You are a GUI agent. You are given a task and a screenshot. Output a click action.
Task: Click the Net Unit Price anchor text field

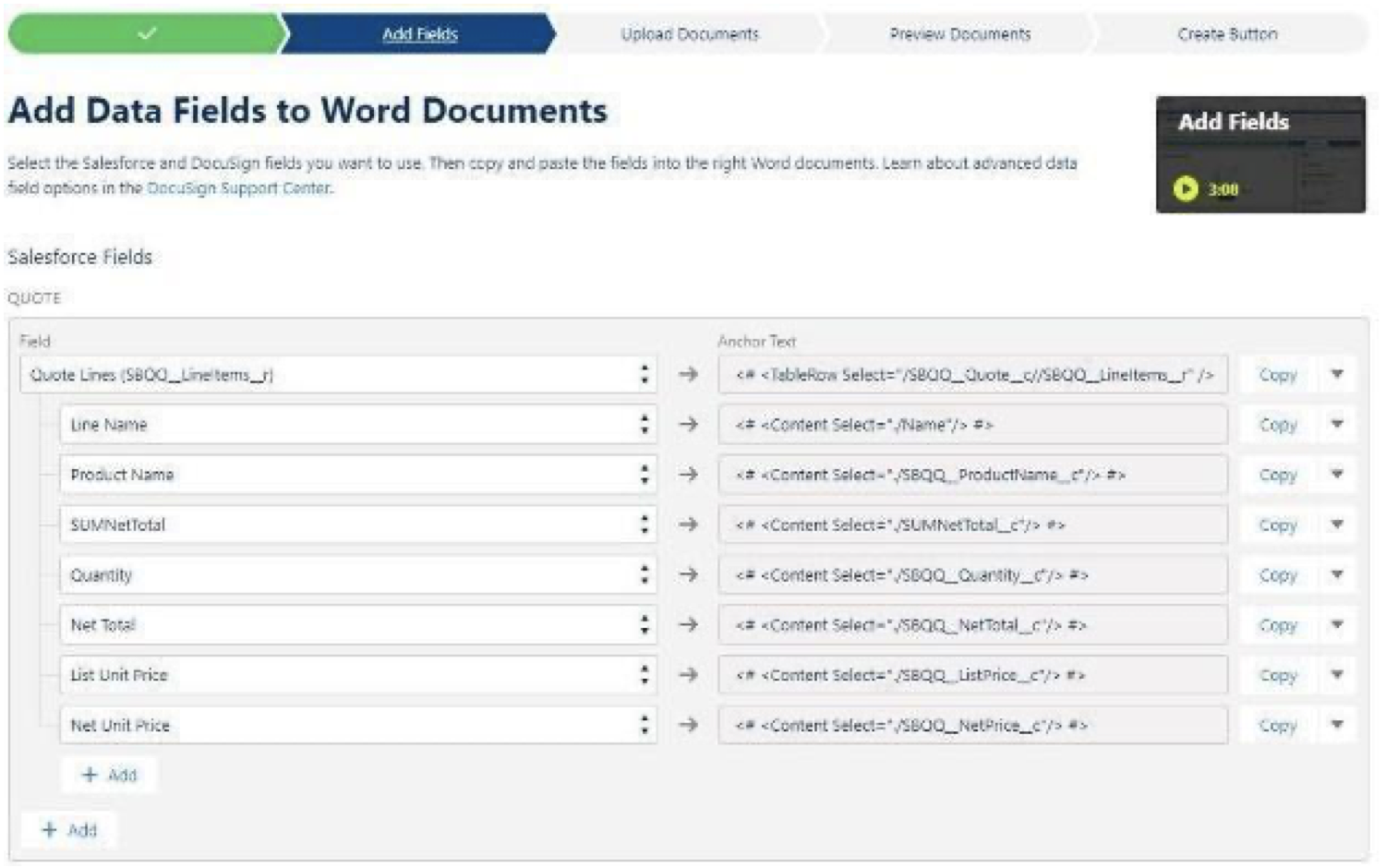pos(972,726)
